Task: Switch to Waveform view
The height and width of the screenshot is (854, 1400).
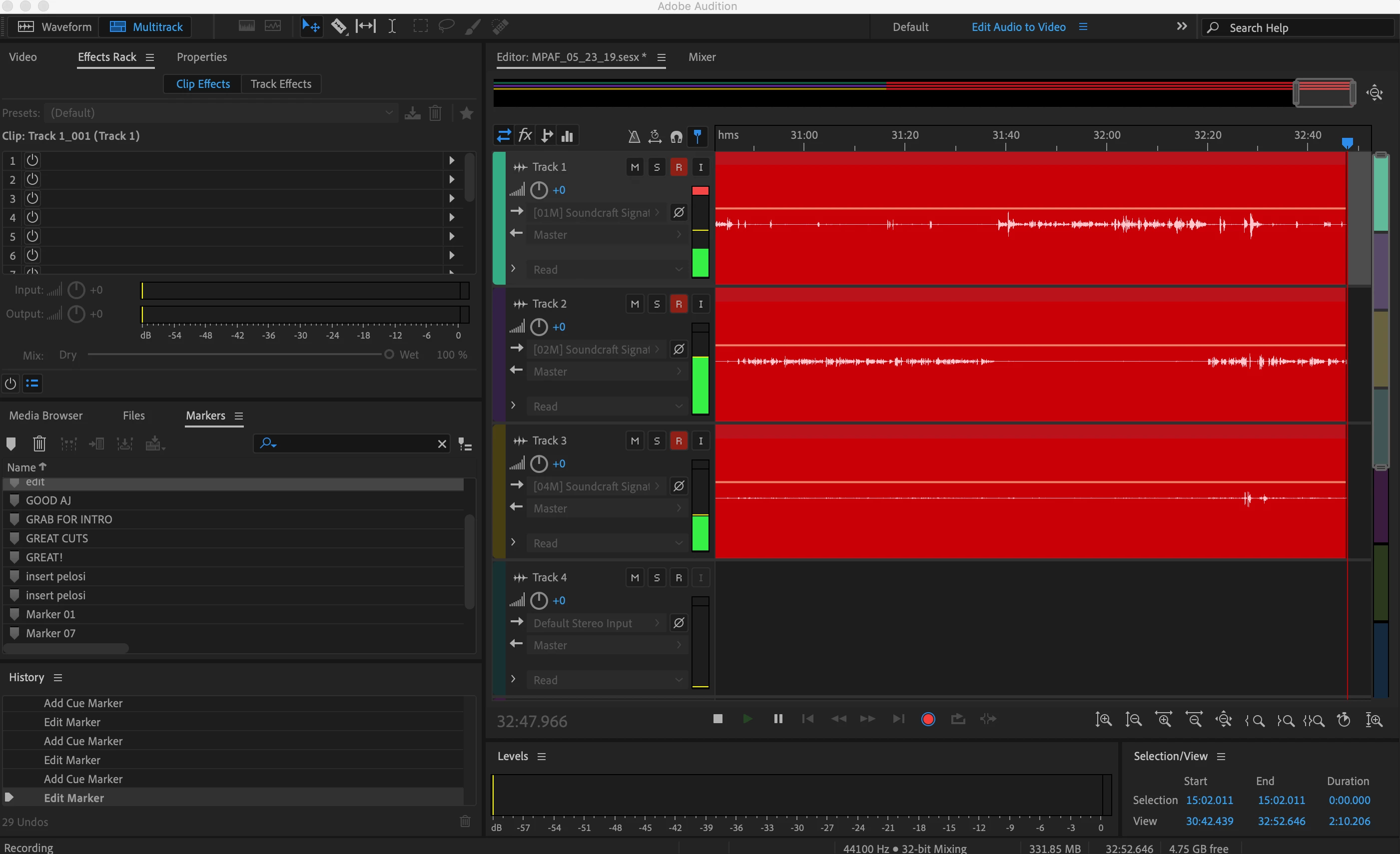Action: pos(54,26)
